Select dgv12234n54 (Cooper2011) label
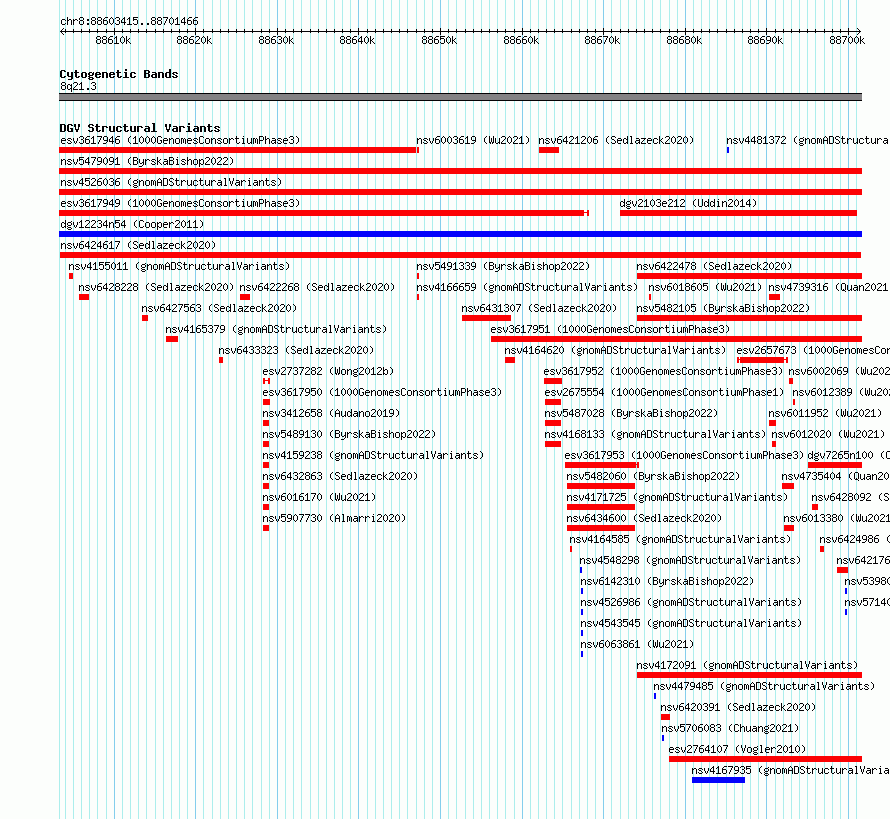This screenshot has width=890, height=819. [x=132, y=224]
